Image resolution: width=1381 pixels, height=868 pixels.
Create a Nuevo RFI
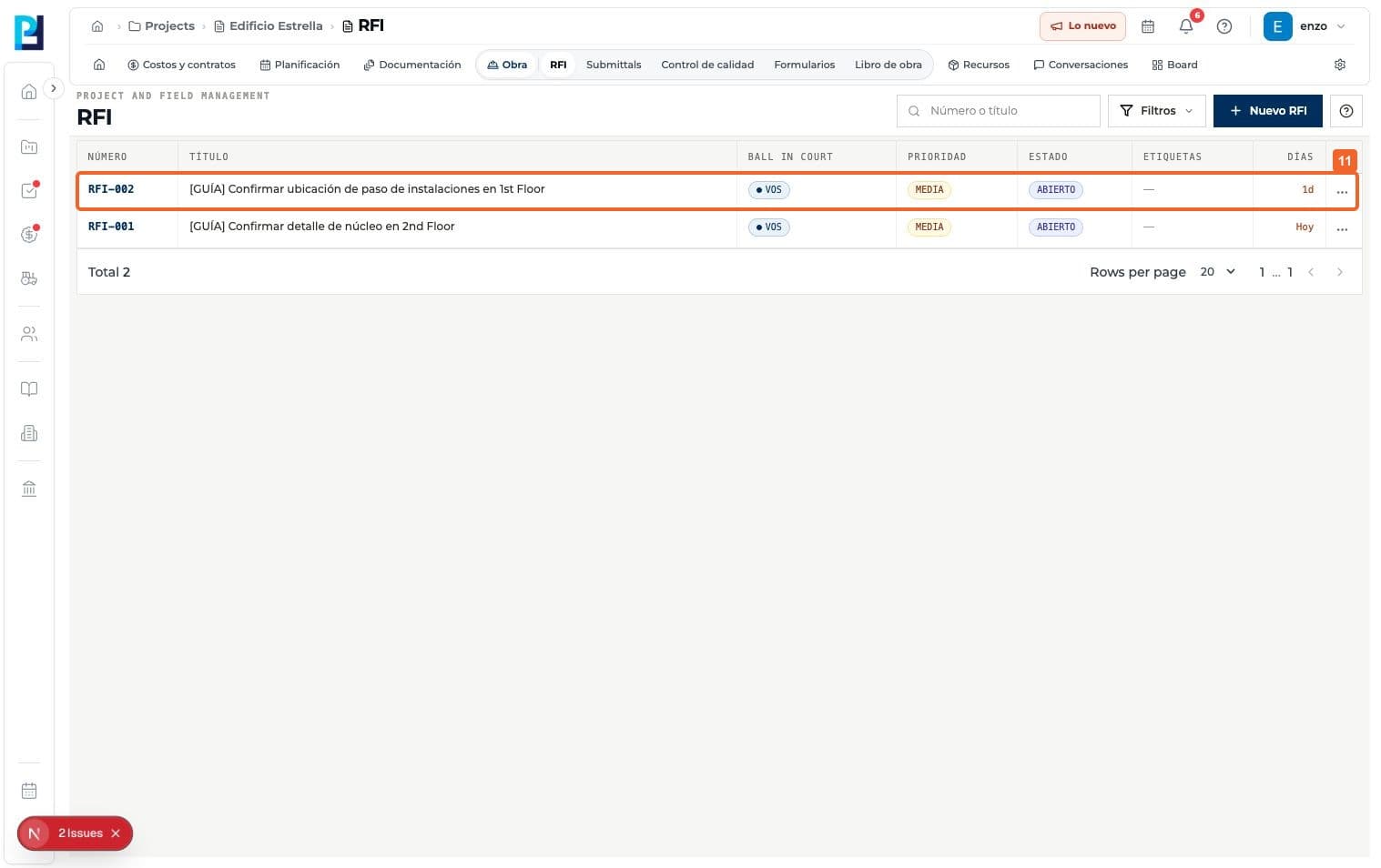1267,111
